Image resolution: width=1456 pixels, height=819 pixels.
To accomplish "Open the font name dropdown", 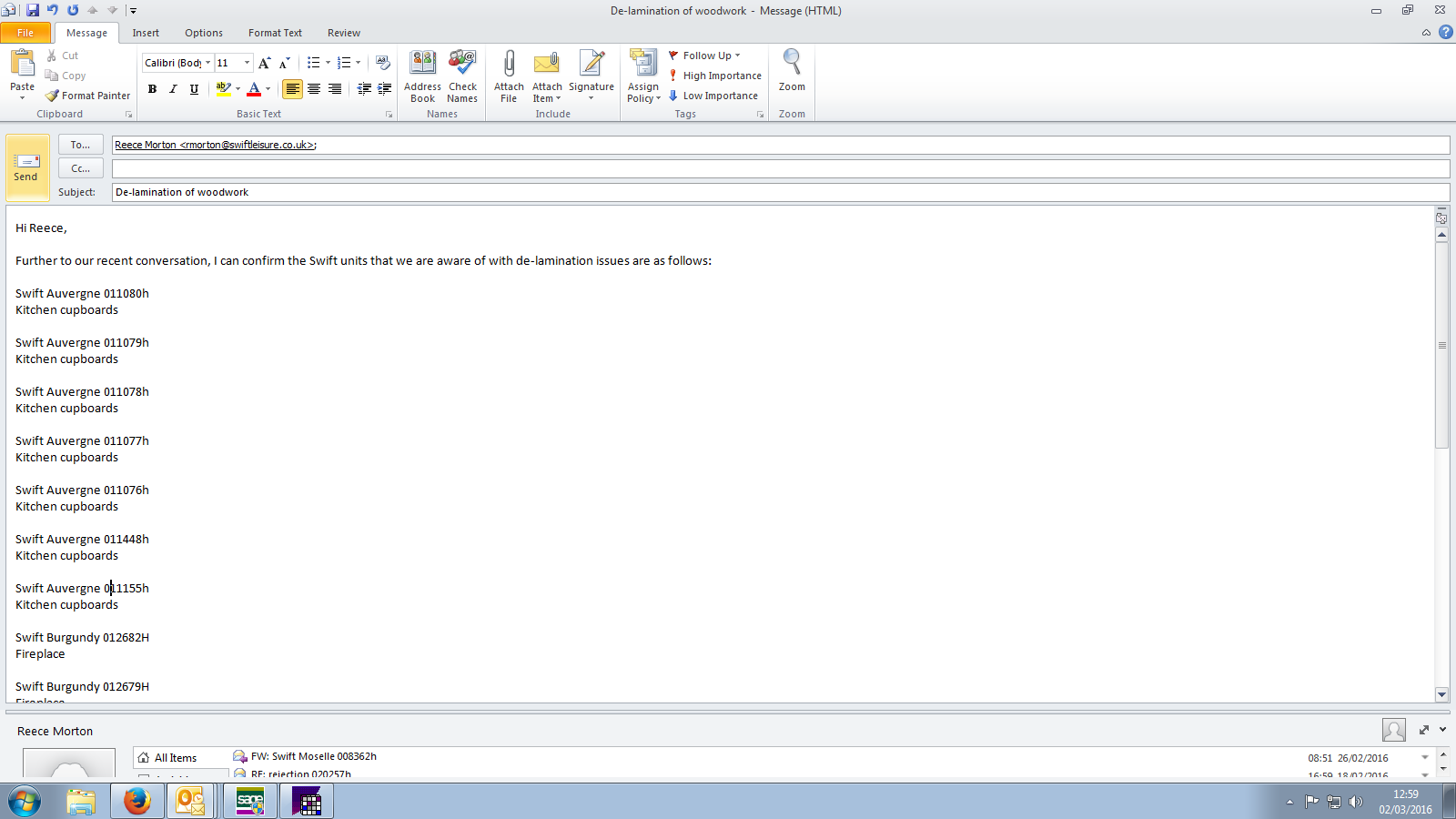I will pyautogui.click(x=207, y=63).
